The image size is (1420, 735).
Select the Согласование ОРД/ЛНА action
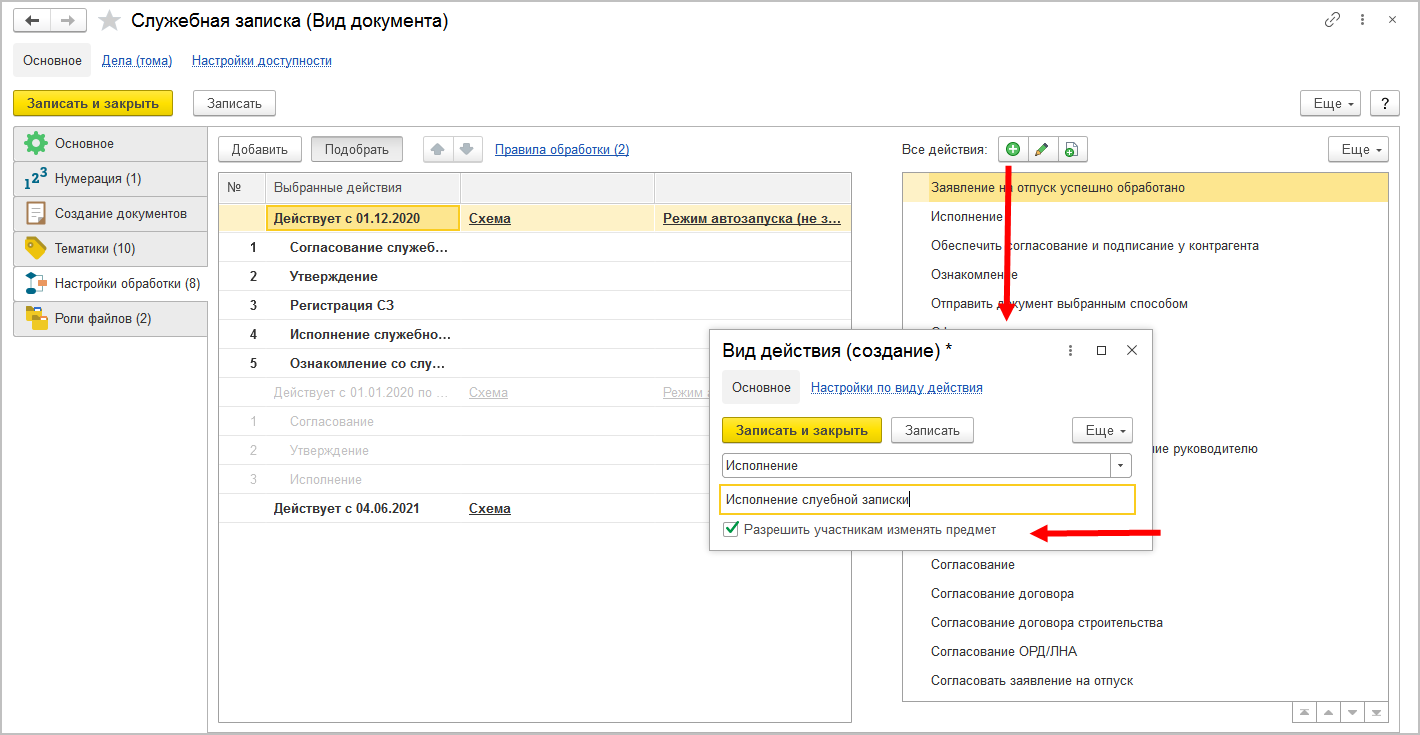tap(1004, 652)
